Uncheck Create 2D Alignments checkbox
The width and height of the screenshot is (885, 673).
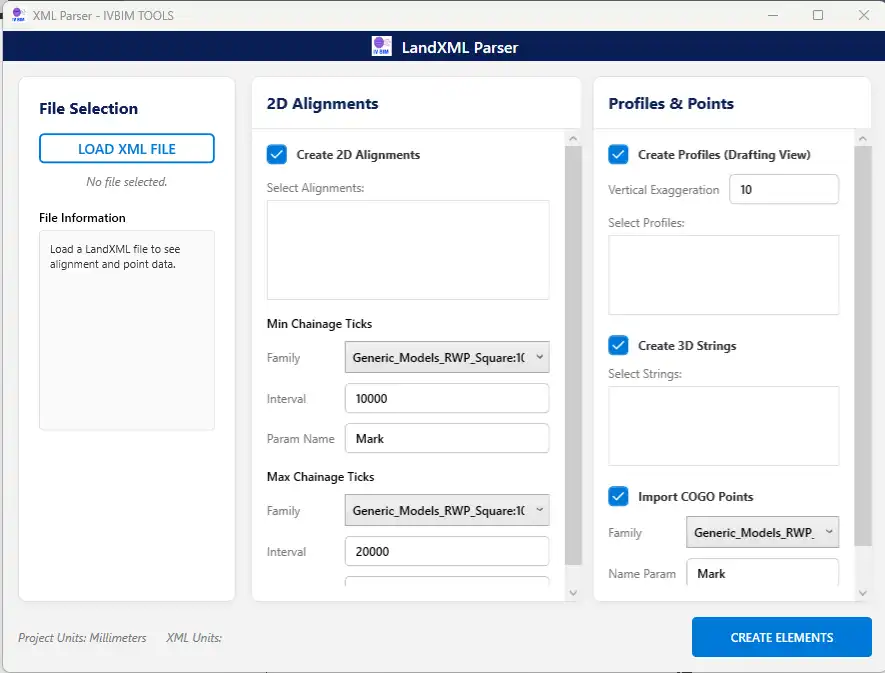277,155
